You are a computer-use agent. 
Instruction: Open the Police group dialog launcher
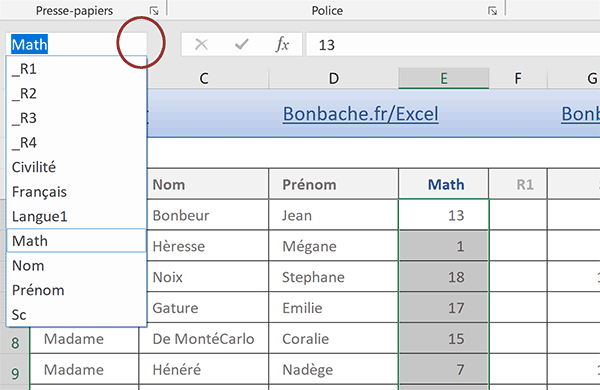492,11
